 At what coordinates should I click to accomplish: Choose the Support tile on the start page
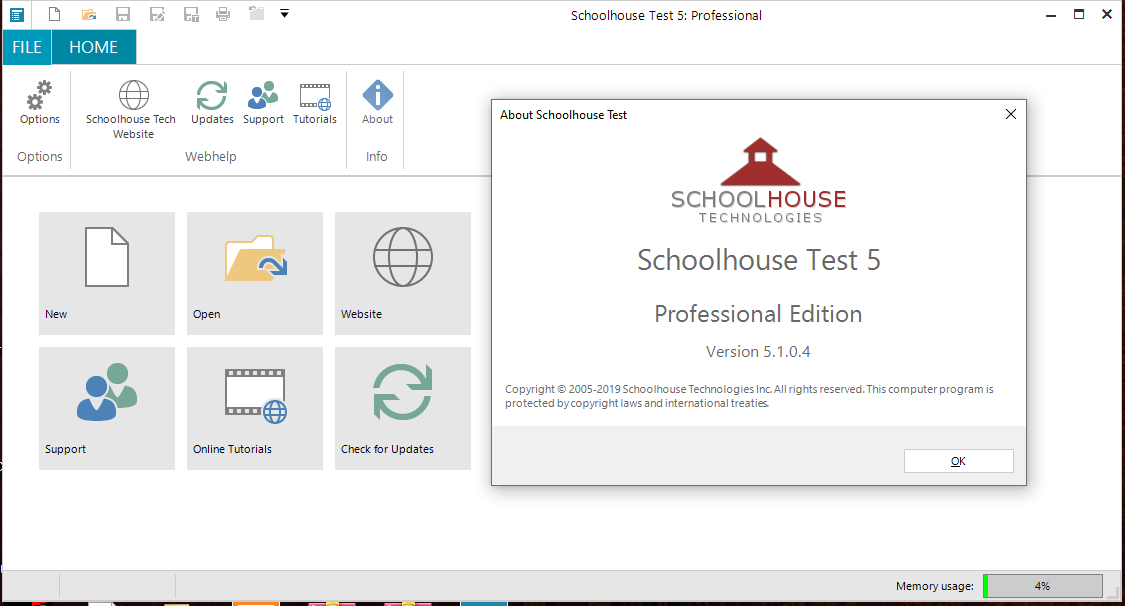tap(107, 409)
